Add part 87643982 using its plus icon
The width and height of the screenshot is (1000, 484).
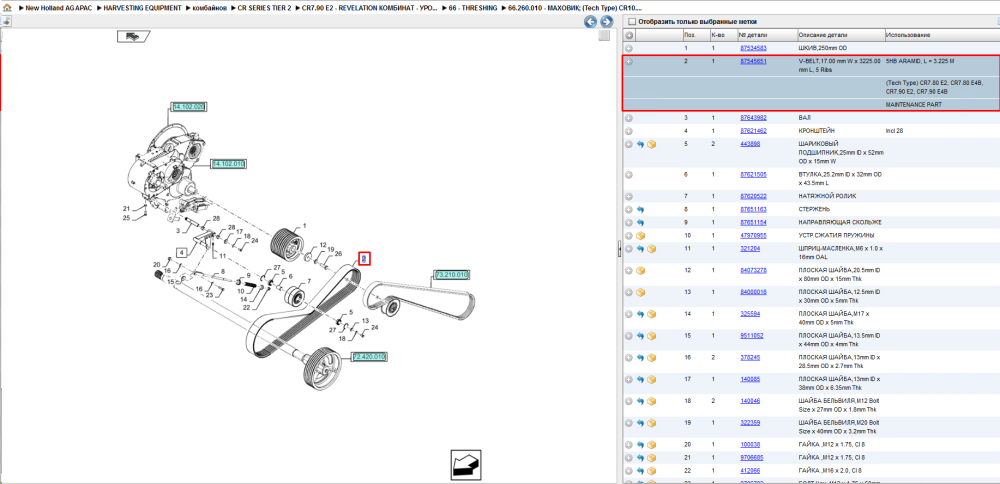point(629,118)
